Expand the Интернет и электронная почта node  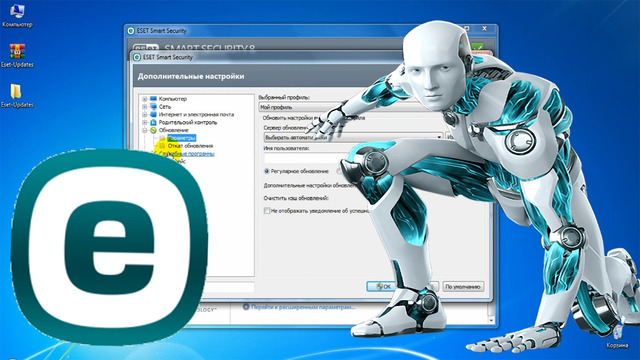[x=144, y=114]
